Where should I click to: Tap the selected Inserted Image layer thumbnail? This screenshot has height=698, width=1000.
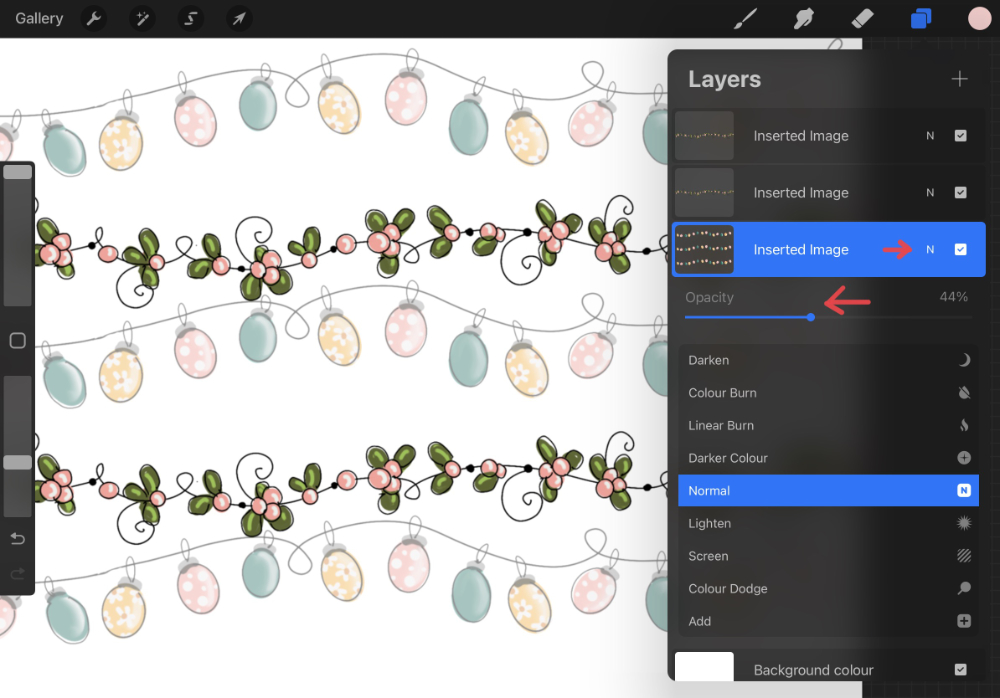point(704,249)
